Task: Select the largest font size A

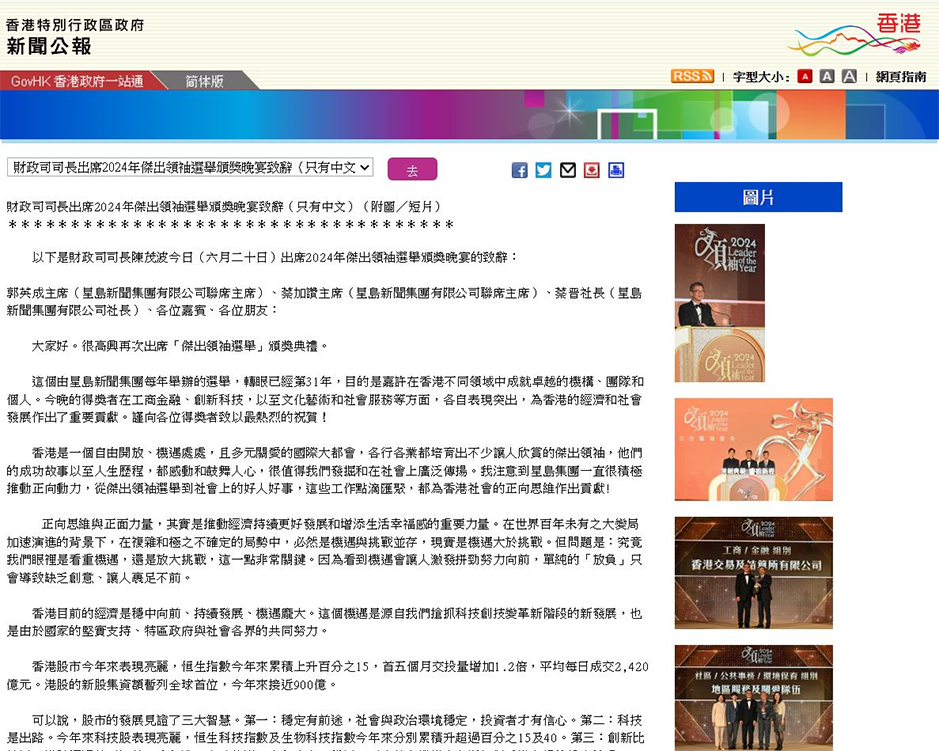Action: pos(849,76)
